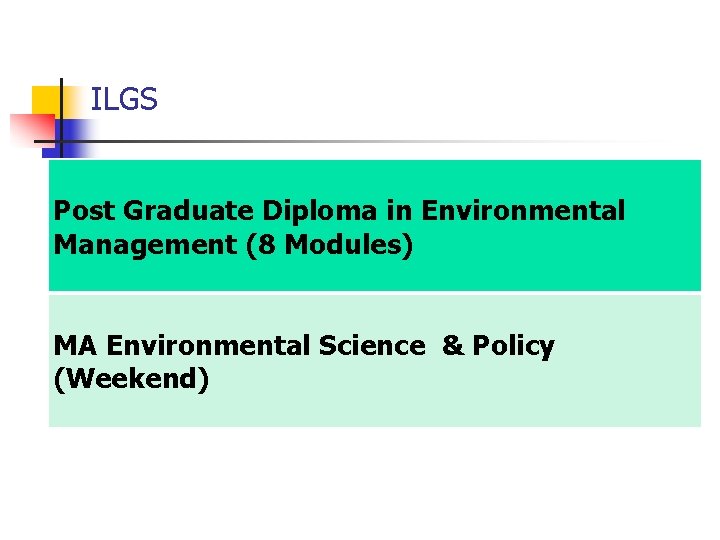
Task: Click "Environmental" in the Diploma row
Action: click(x=523, y=211)
